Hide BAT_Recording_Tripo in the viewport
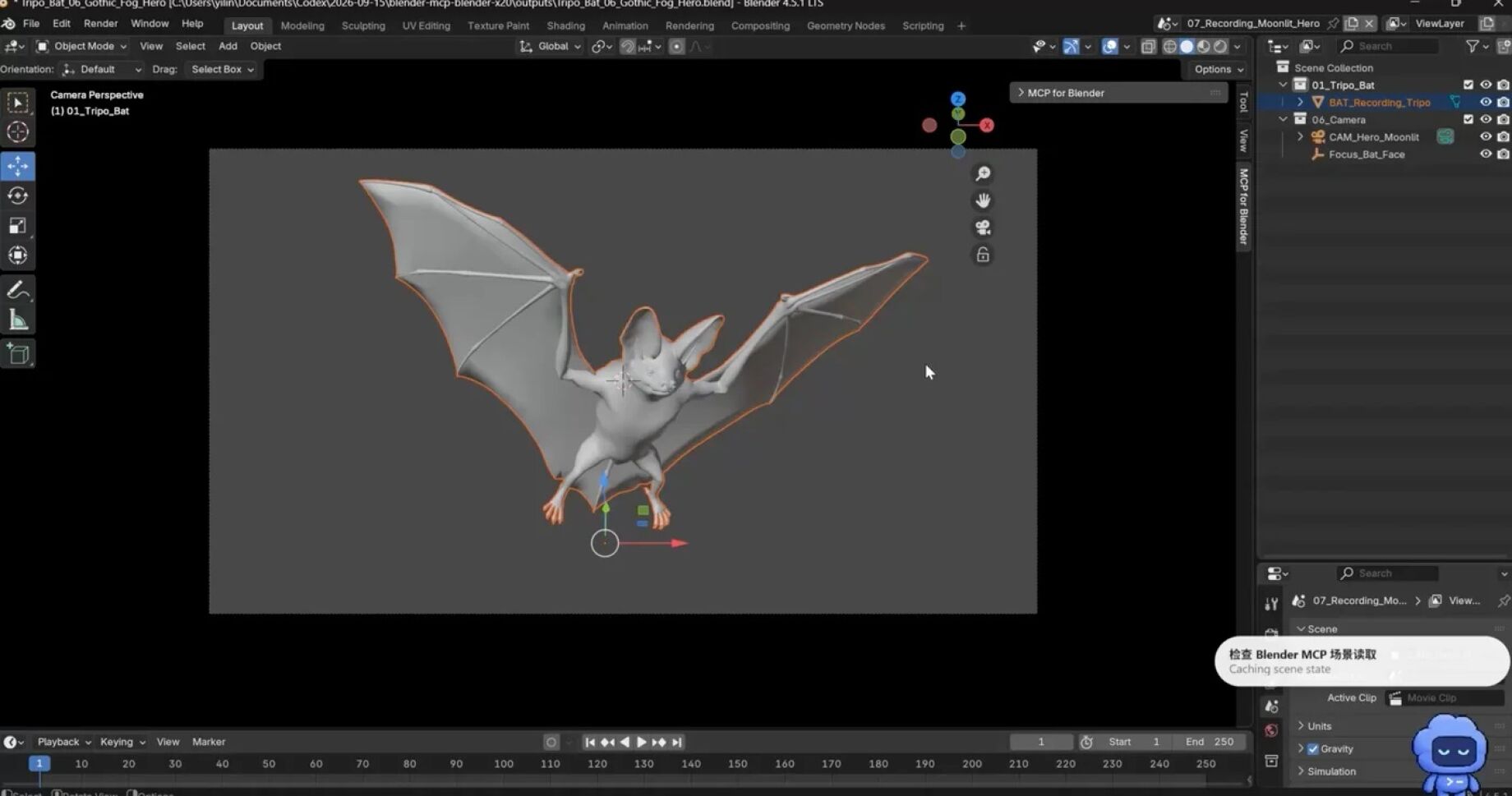 [1486, 102]
